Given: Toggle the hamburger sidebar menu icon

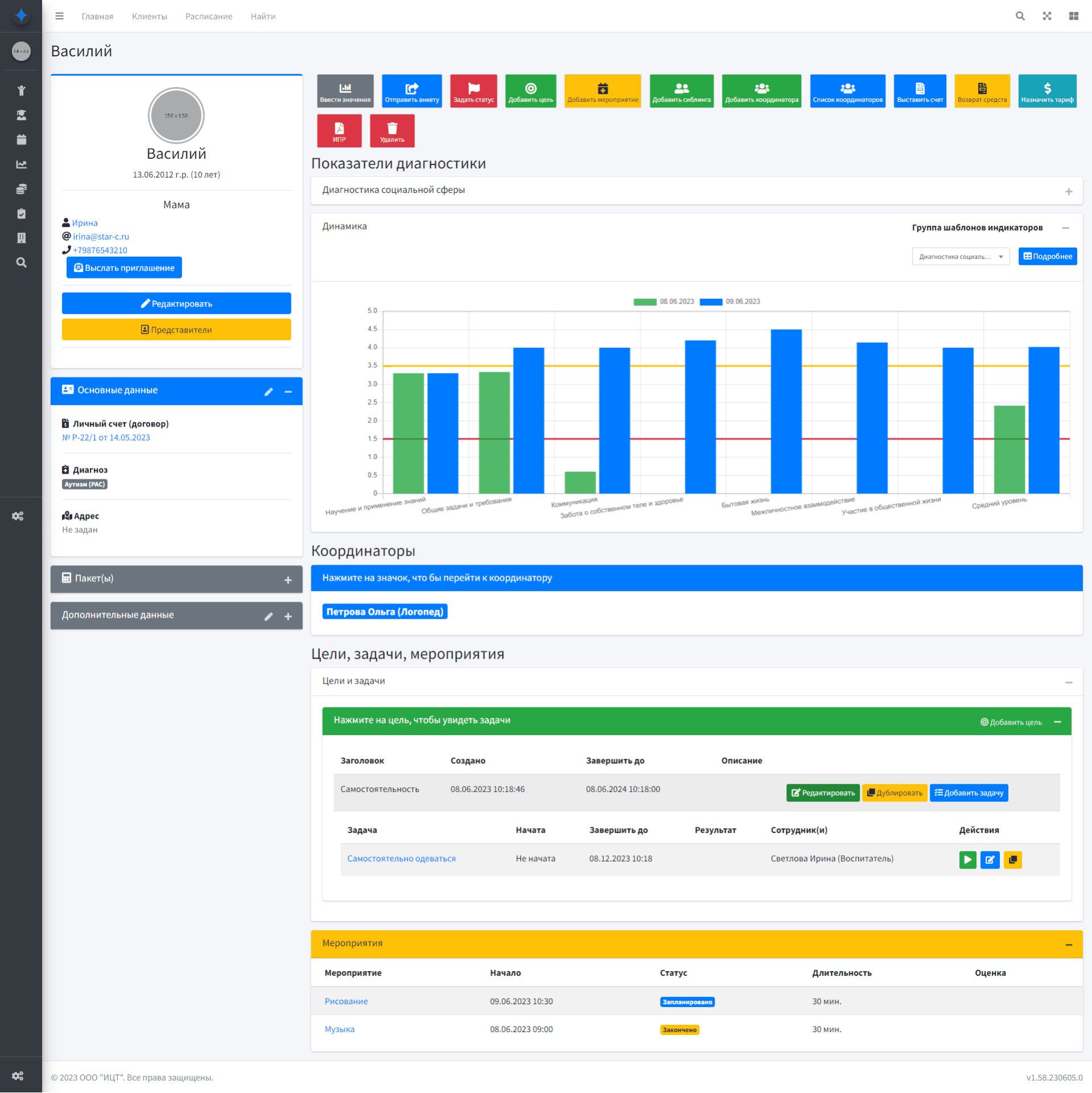Looking at the screenshot, I should pyautogui.click(x=59, y=16).
